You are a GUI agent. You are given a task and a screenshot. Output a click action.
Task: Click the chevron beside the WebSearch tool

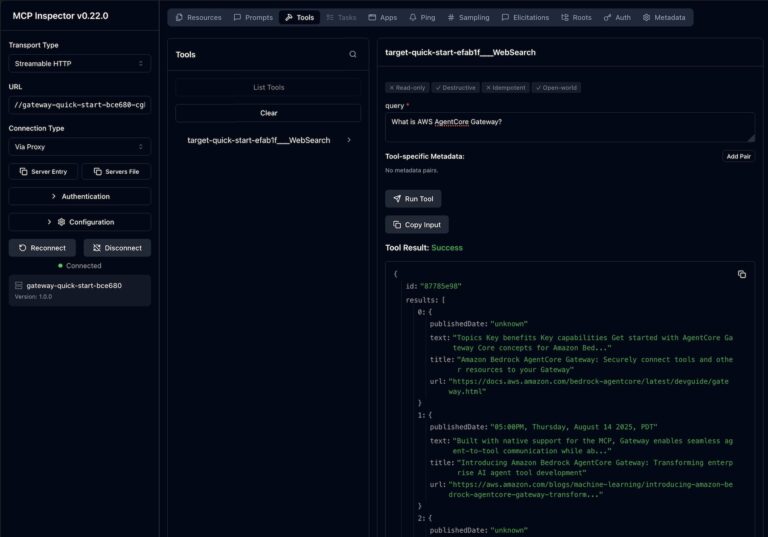click(x=349, y=140)
